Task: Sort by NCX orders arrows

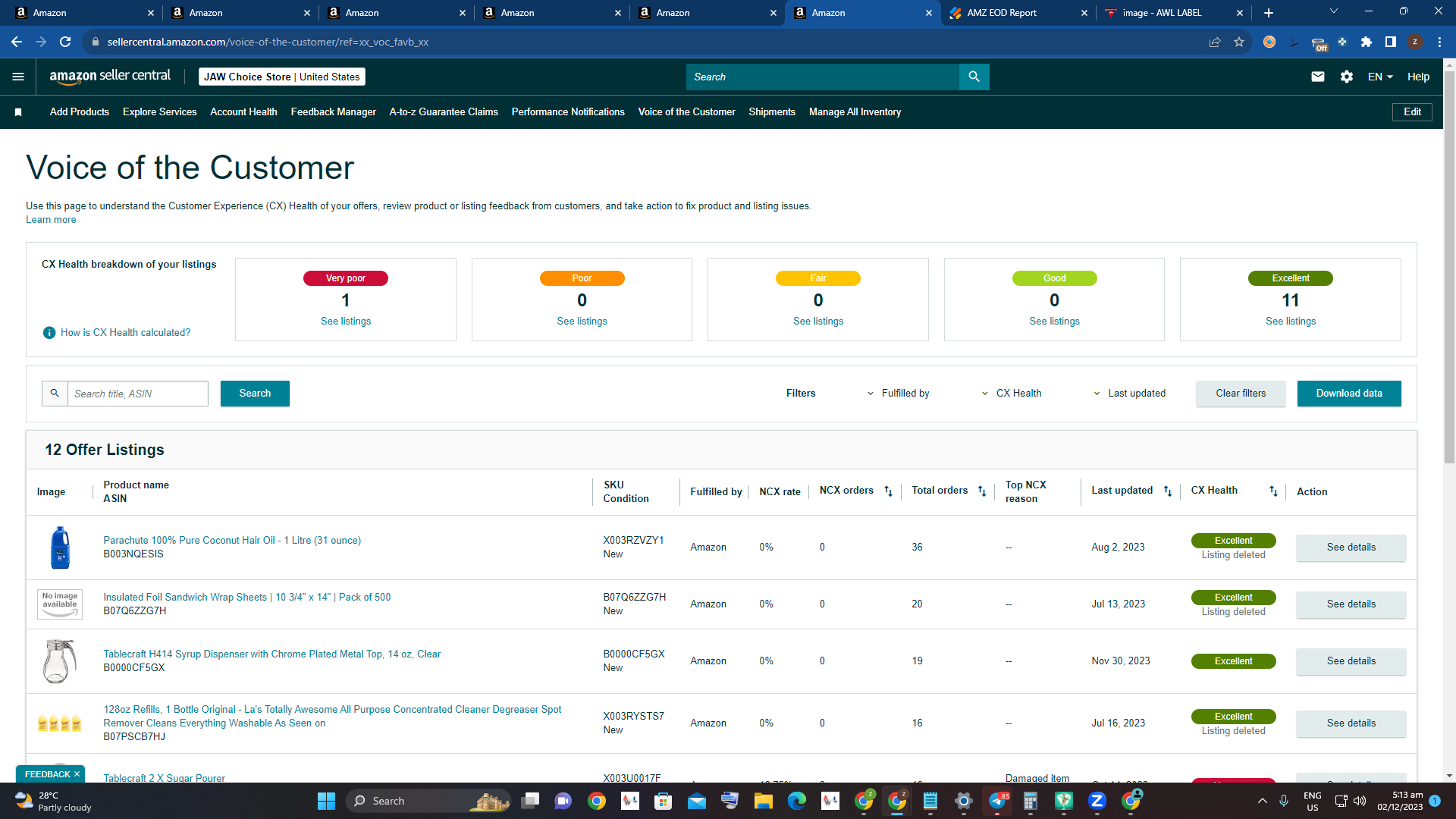Action: tap(889, 491)
